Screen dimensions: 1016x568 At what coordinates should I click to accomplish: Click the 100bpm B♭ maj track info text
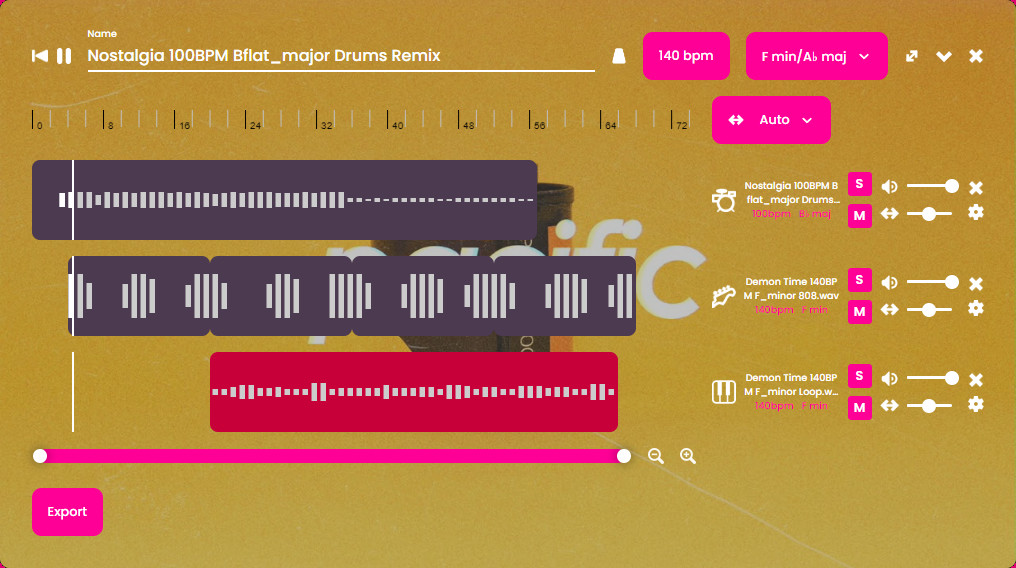[791, 214]
